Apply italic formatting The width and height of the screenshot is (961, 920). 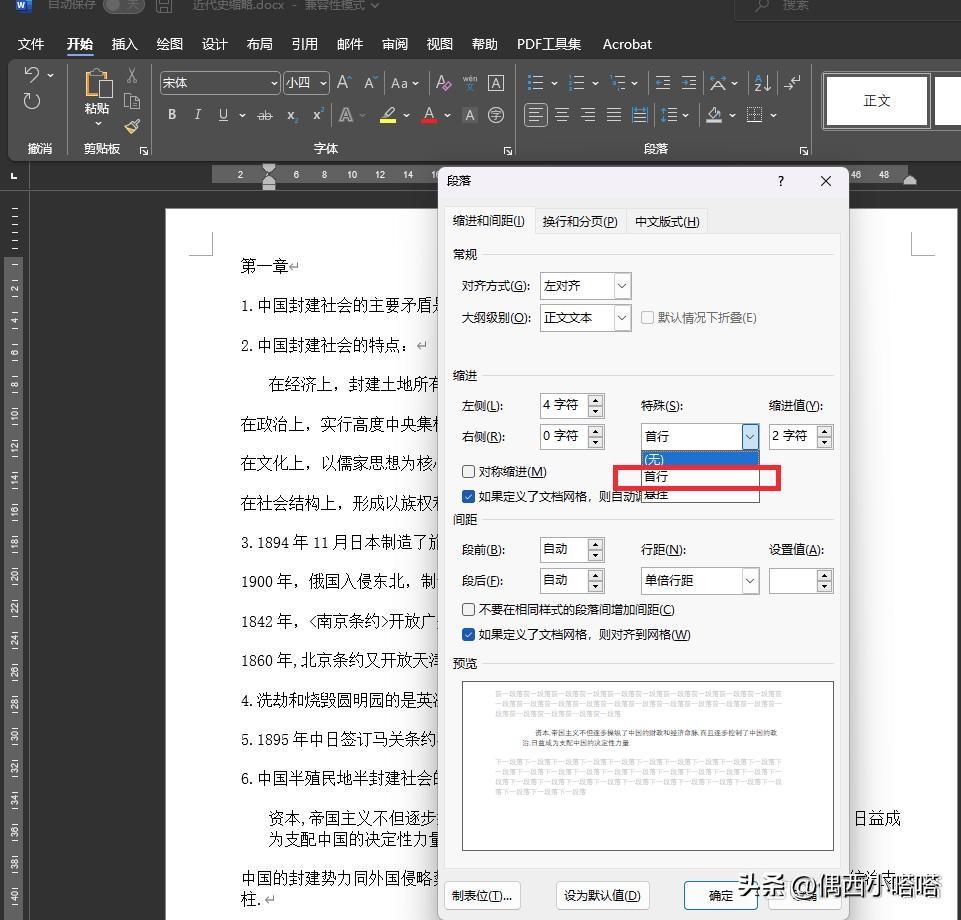point(197,115)
